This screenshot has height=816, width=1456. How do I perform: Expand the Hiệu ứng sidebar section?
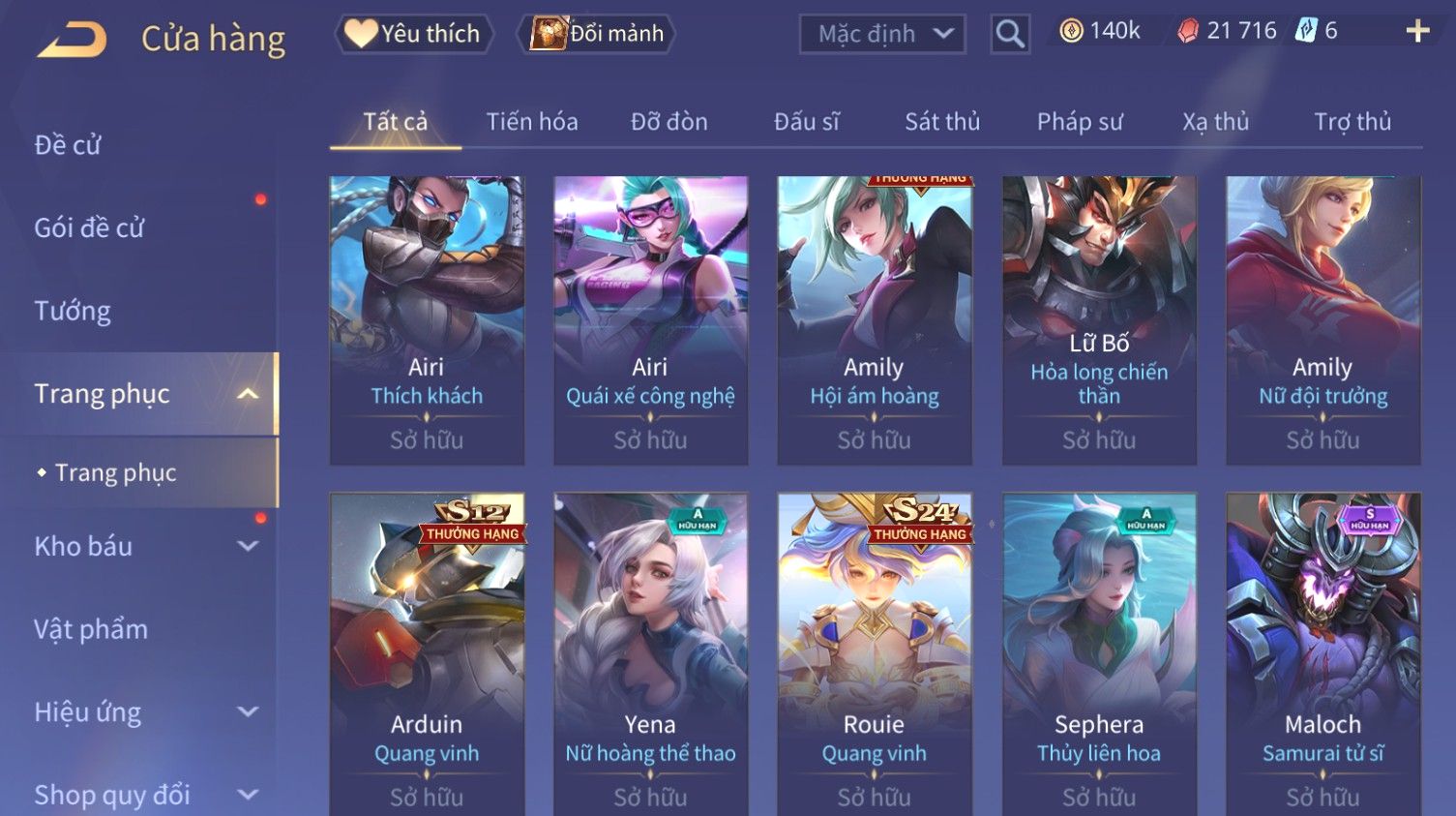(x=248, y=712)
